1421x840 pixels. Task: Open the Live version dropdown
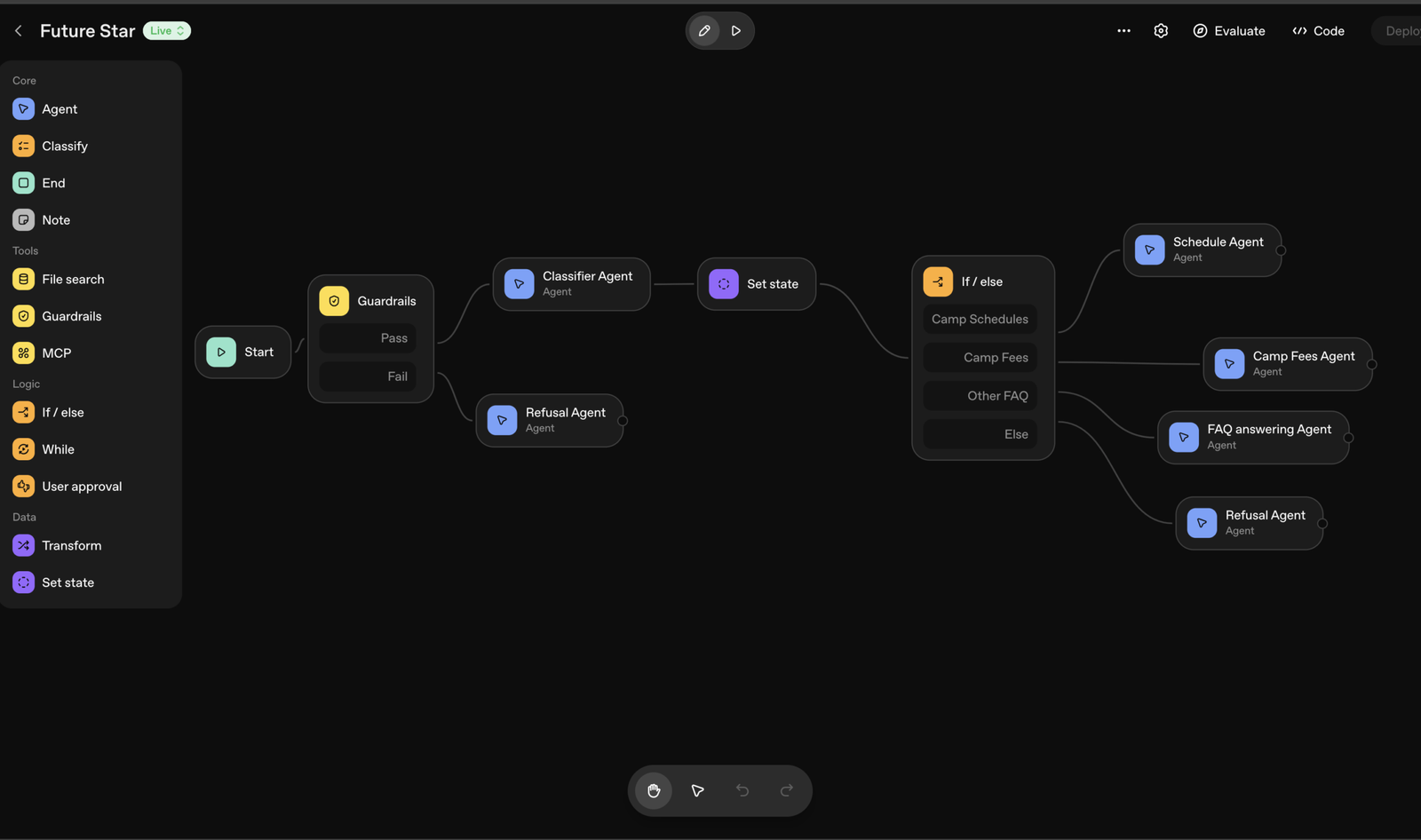click(x=167, y=31)
